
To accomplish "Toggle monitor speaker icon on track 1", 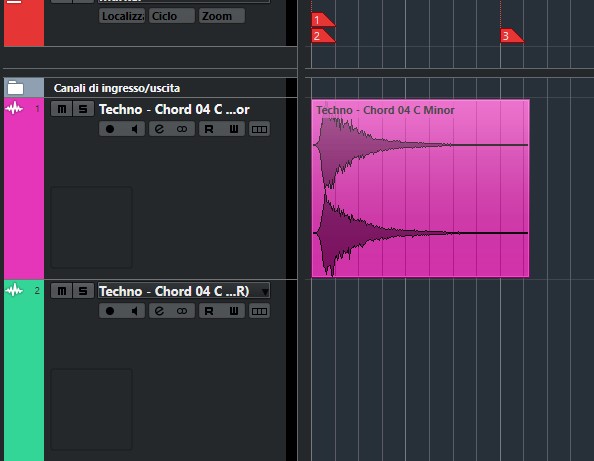I will [x=133, y=129].
